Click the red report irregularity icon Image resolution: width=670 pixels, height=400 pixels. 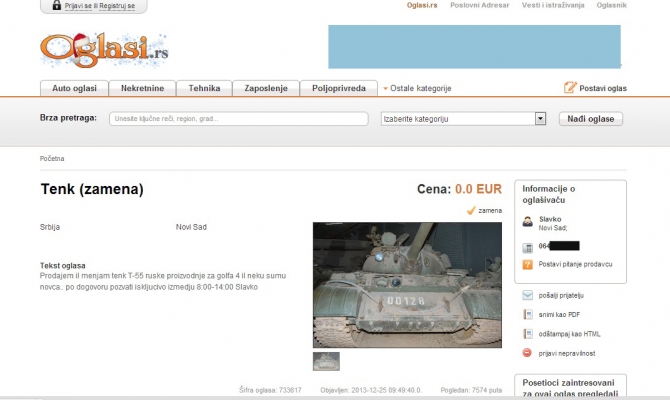527,353
